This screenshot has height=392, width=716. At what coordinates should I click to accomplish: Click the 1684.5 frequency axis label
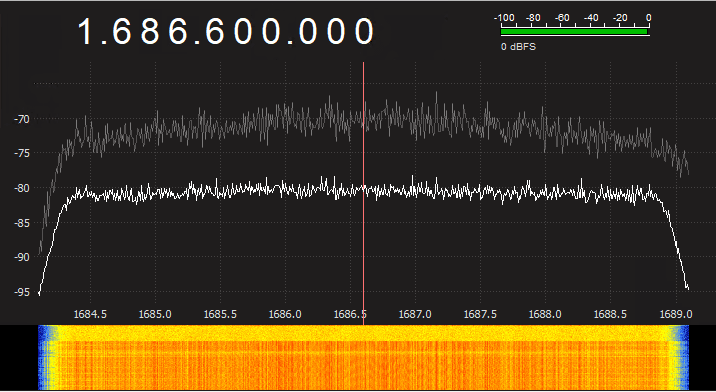tap(90, 314)
